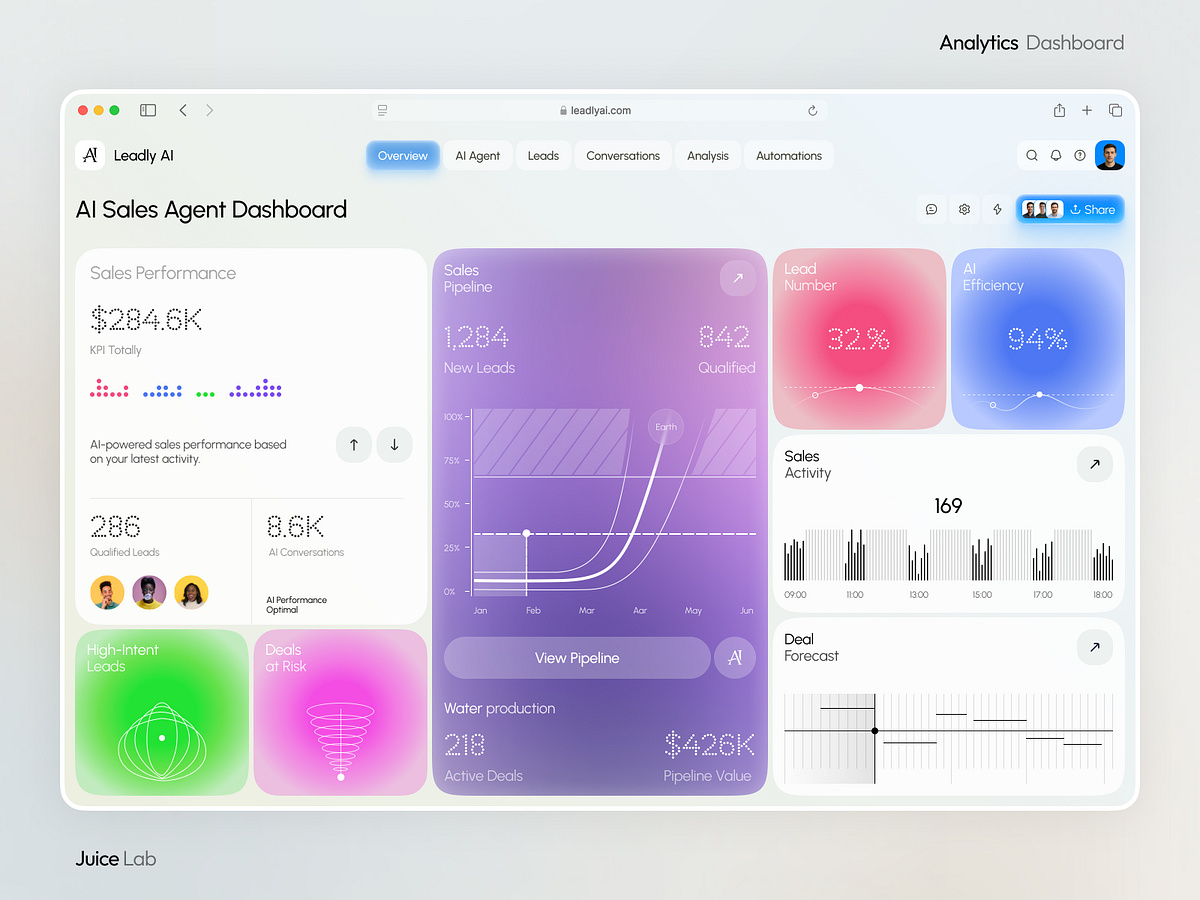The height and width of the screenshot is (900, 1200).
Task: Open search with the magnifier icon
Action: point(1032,155)
